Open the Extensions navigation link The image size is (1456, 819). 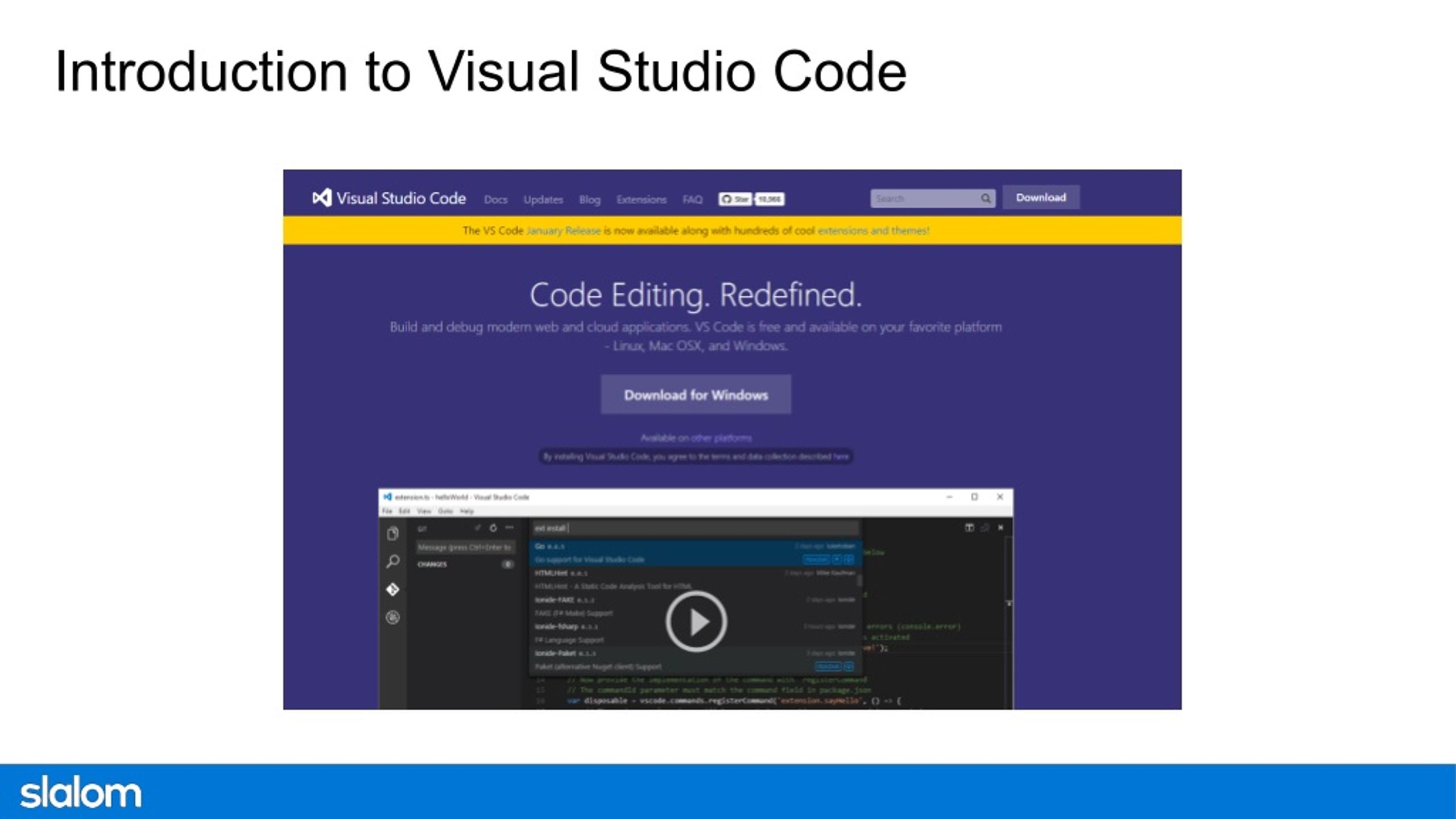pyautogui.click(x=641, y=200)
